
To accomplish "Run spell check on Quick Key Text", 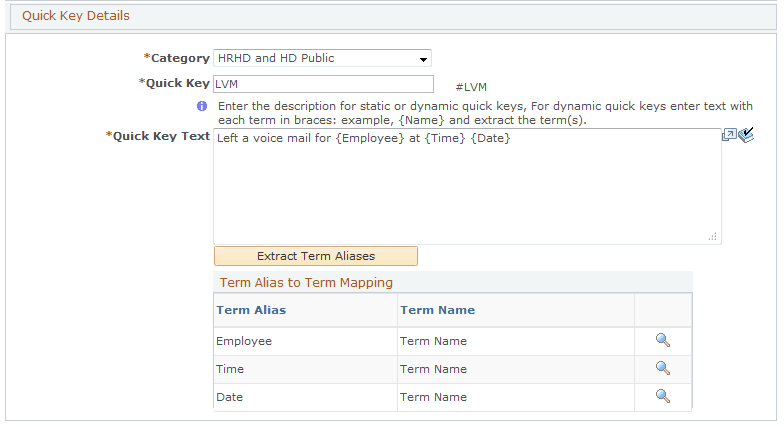I will 746,135.
